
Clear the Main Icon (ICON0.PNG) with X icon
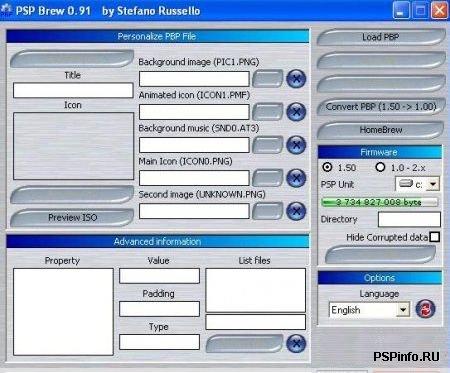pyautogui.click(x=296, y=178)
